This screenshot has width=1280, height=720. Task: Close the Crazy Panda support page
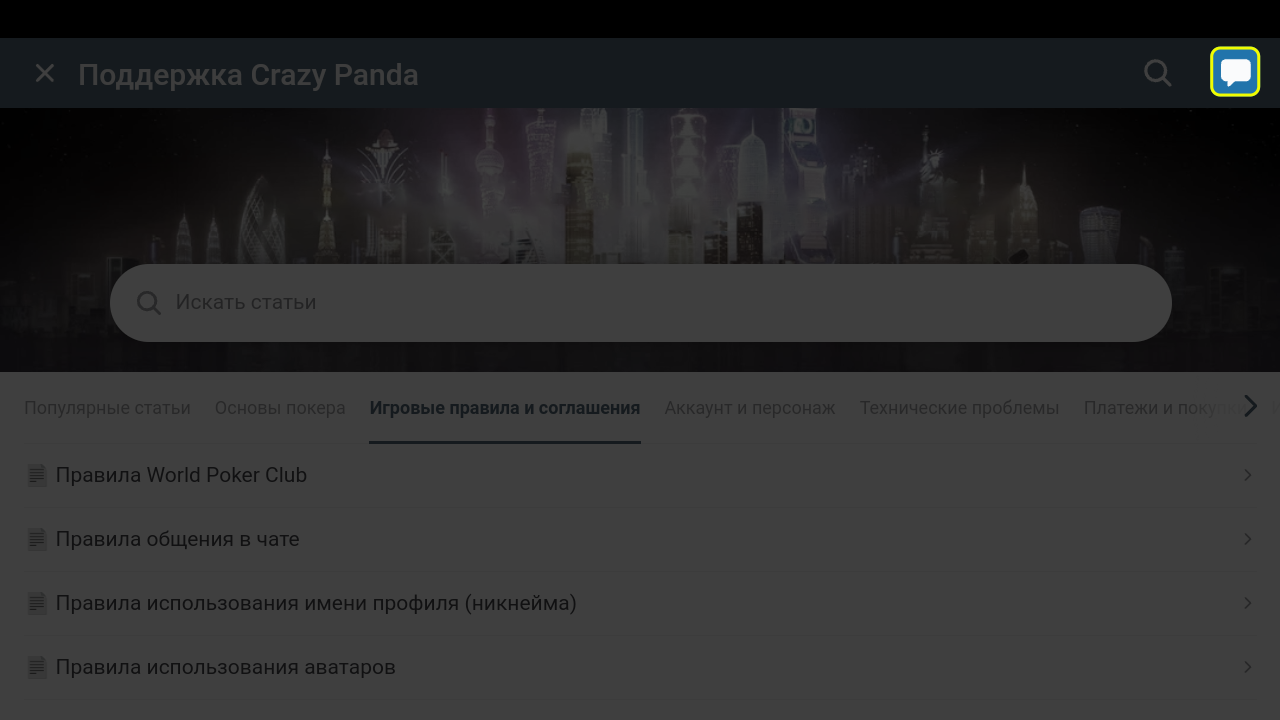[45, 73]
